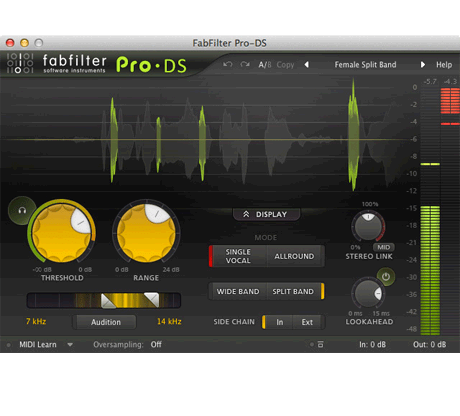Collapse the DISPLAY expander button

[x=266, y=214]
